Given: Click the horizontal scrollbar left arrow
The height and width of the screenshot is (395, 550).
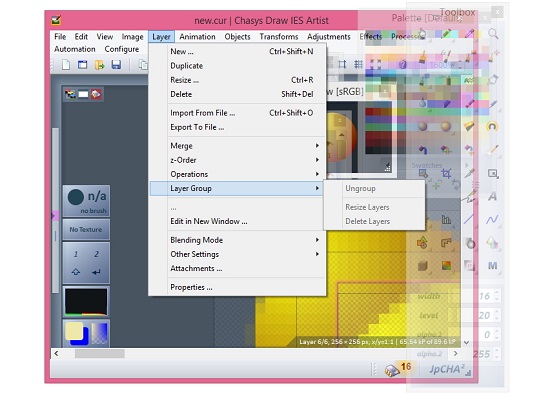Looking at the screenshot, I should click(x=56, y=354).
